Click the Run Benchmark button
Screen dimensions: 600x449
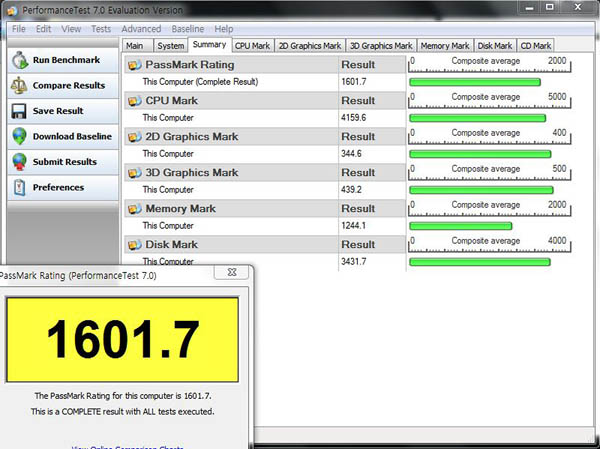pyautogui.click(x=63, y=60)
